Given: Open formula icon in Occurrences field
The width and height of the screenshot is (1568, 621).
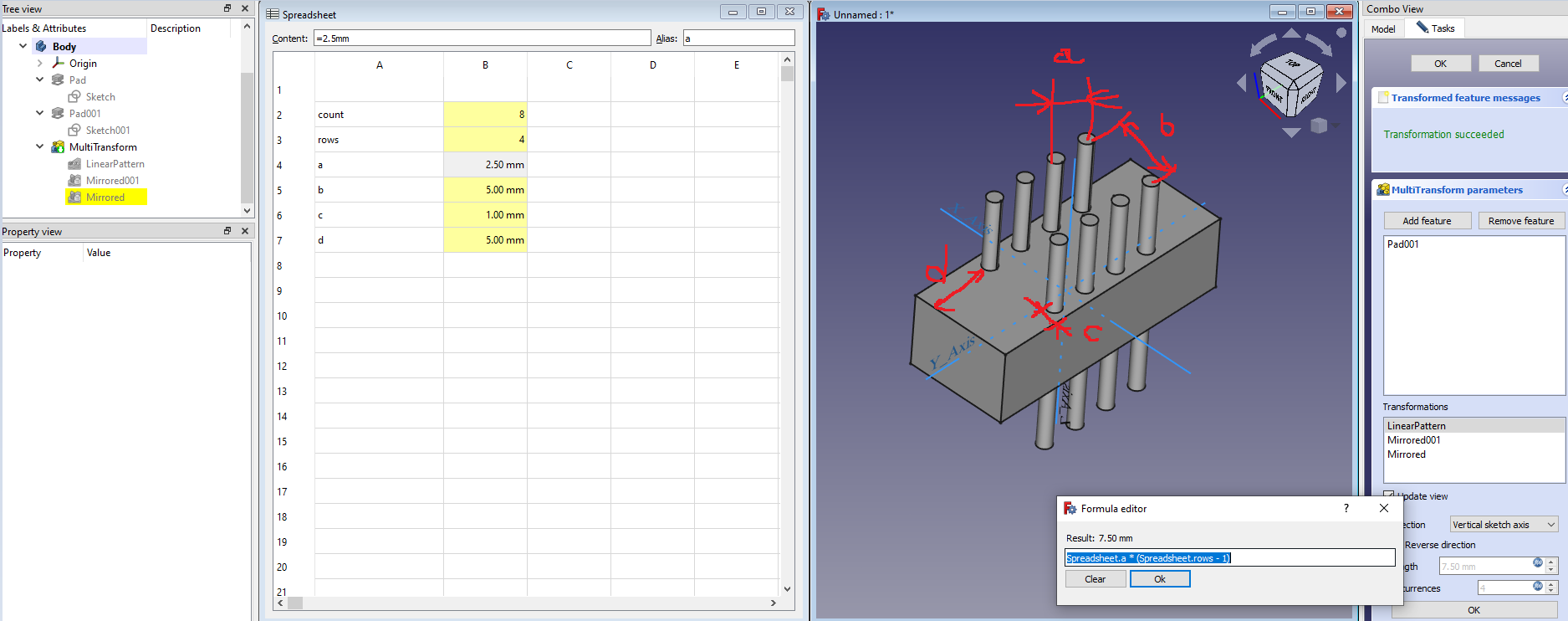Looking at the screenshot, I should [x=1537, y=586].
